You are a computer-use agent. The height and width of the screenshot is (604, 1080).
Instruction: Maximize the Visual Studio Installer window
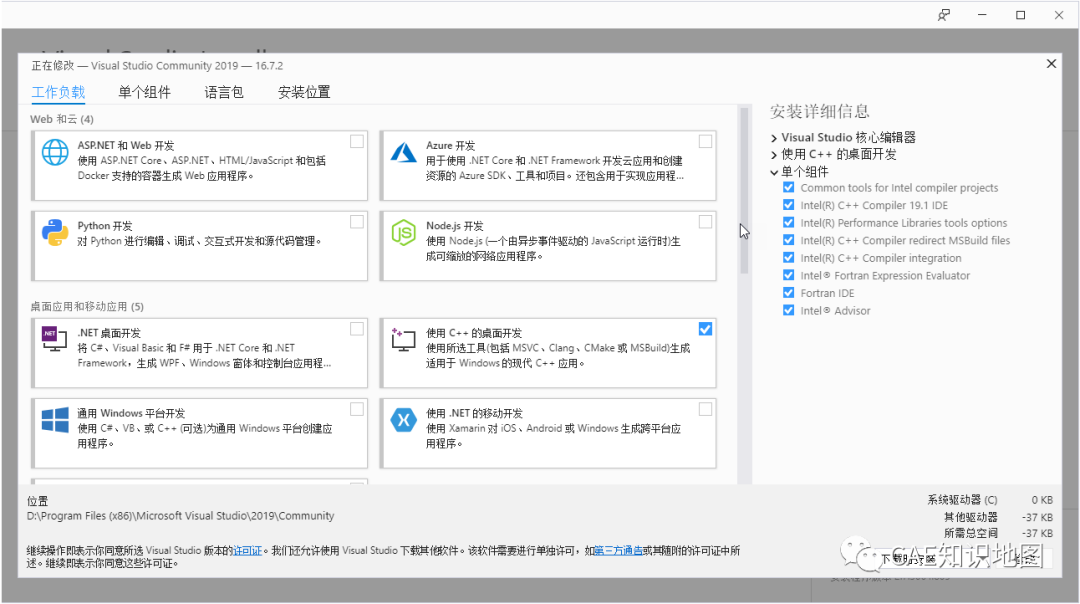(1021, 15)
